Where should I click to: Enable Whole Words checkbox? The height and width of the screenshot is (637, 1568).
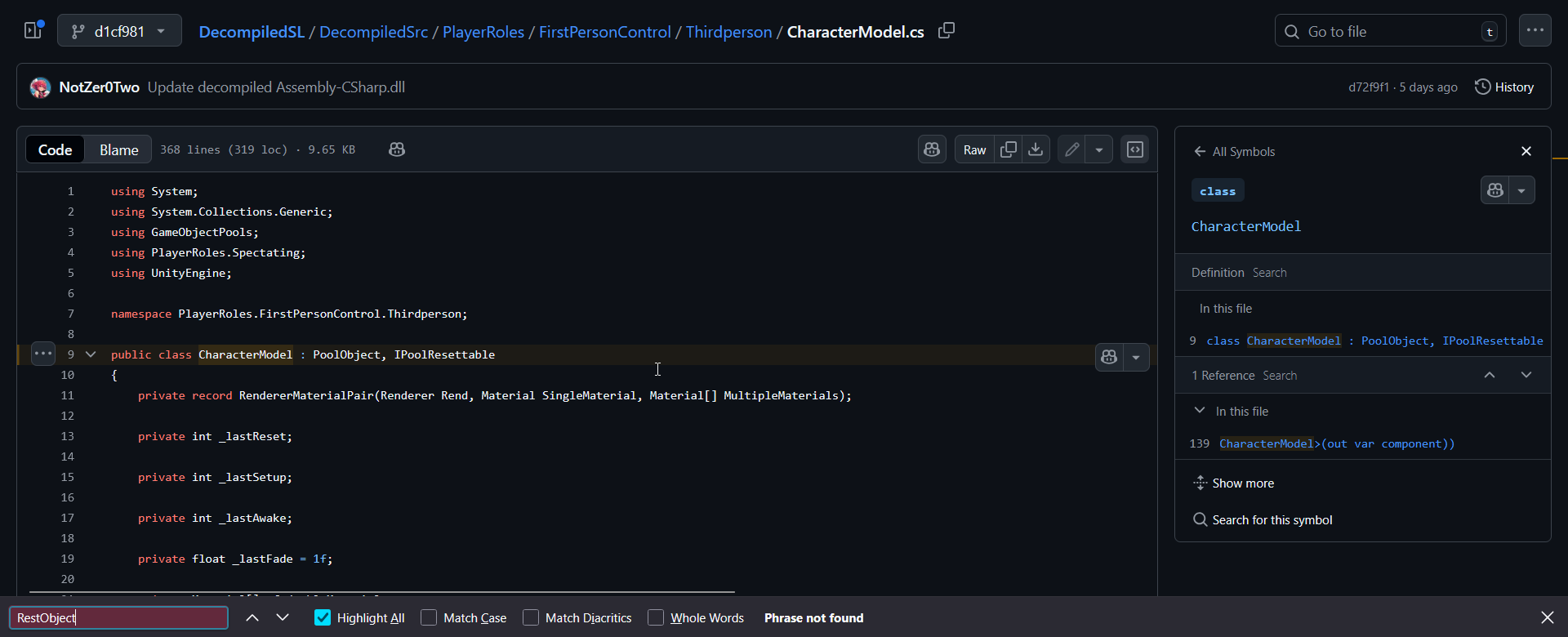(656, 617)
